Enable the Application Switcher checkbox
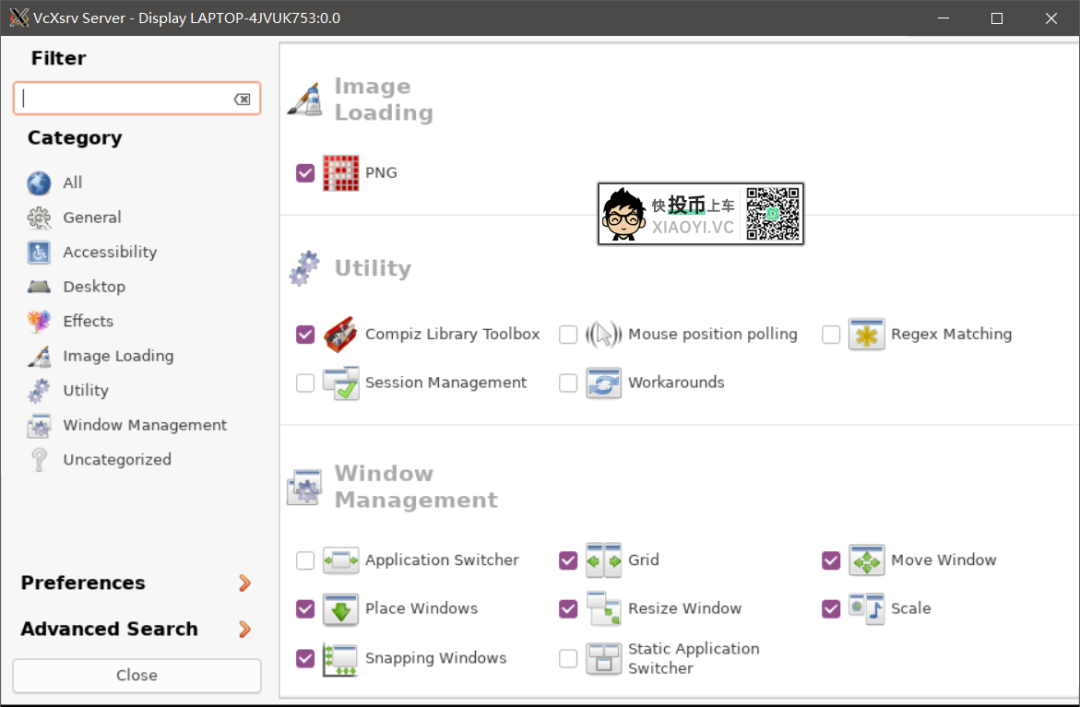Image resolution: width=1080 pixels, height=707 pixels. (x=305, y=561)
